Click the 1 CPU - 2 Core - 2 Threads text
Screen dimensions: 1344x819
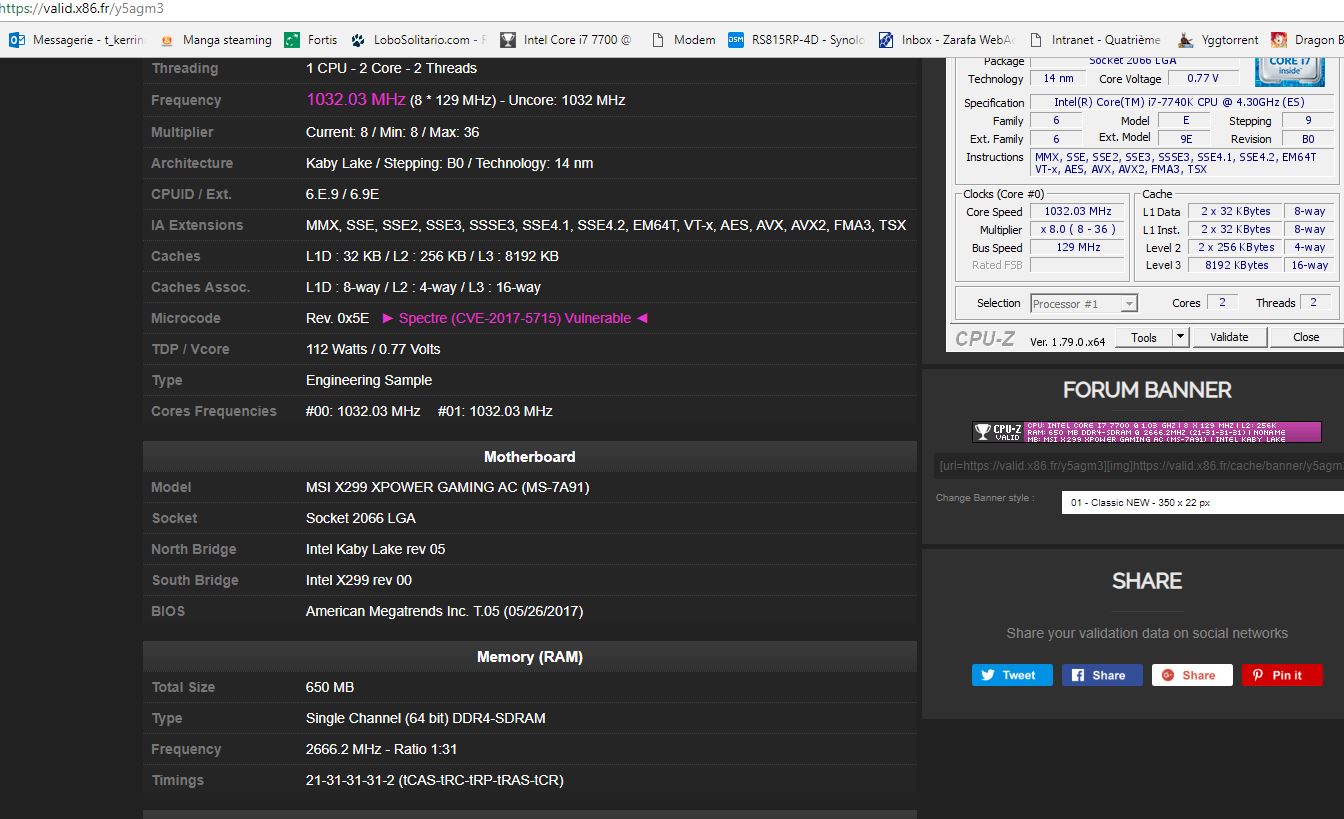point(392,68)
